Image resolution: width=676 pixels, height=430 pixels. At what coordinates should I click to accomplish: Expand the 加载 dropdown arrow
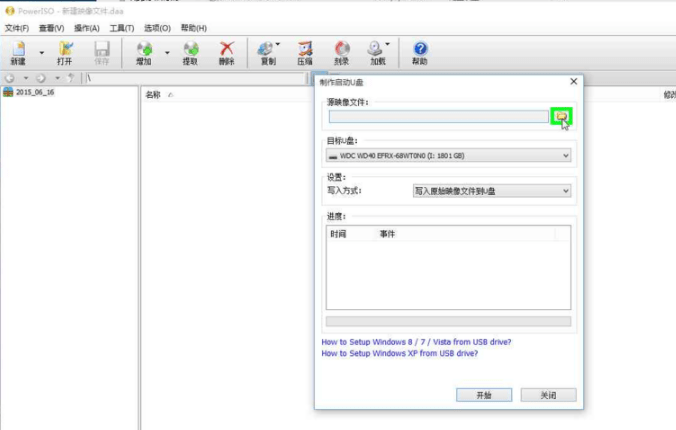coord(388,44)
